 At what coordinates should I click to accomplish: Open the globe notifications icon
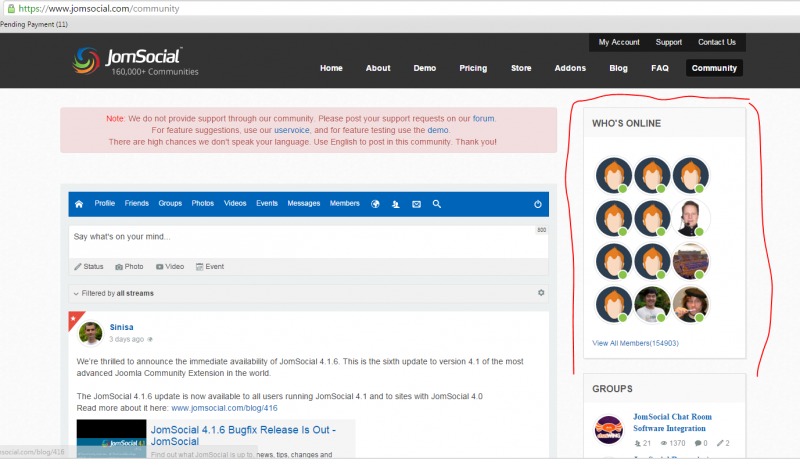click(x=376, y=204)
